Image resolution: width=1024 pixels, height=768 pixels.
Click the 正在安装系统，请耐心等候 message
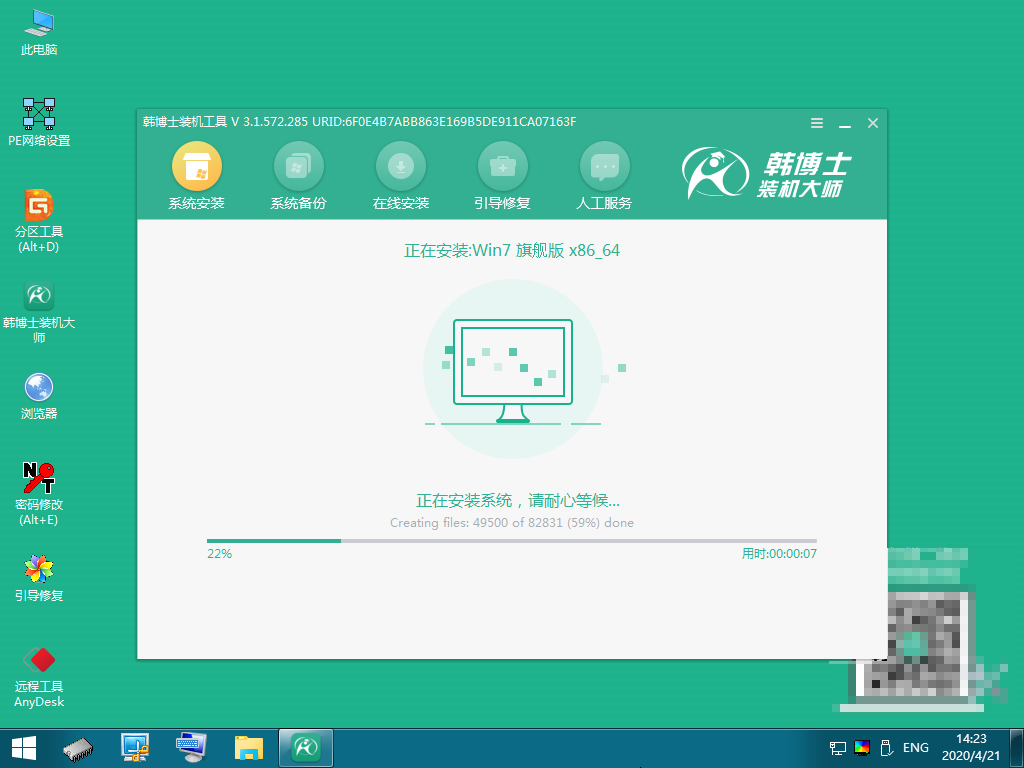pos(518,501)
